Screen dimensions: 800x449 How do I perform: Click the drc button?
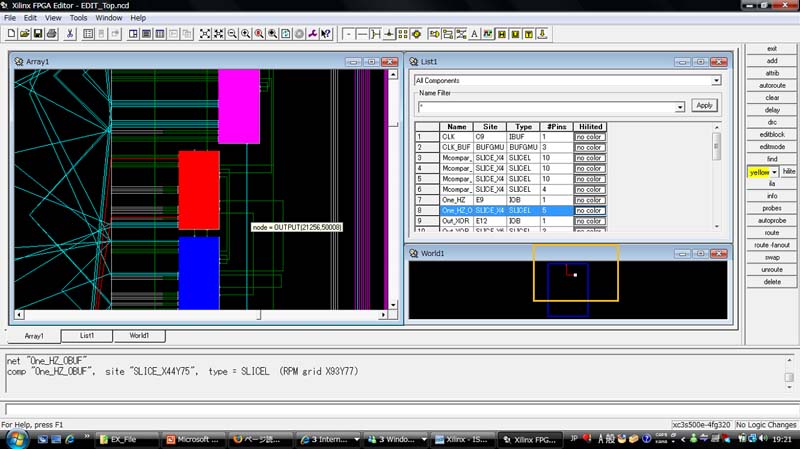click(x=772, y=122)
